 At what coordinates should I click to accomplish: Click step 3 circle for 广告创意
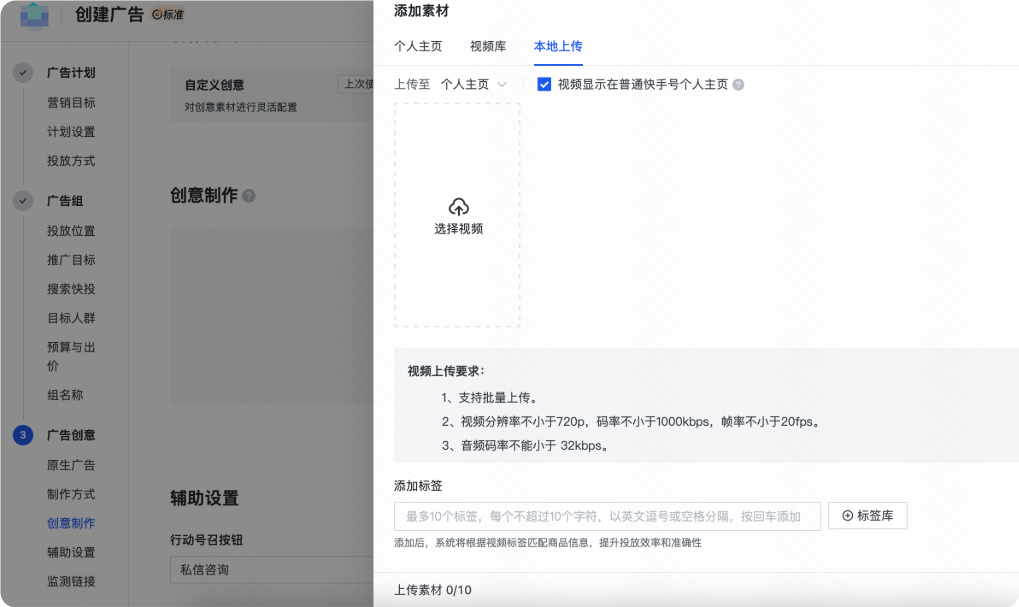point(23,435)
